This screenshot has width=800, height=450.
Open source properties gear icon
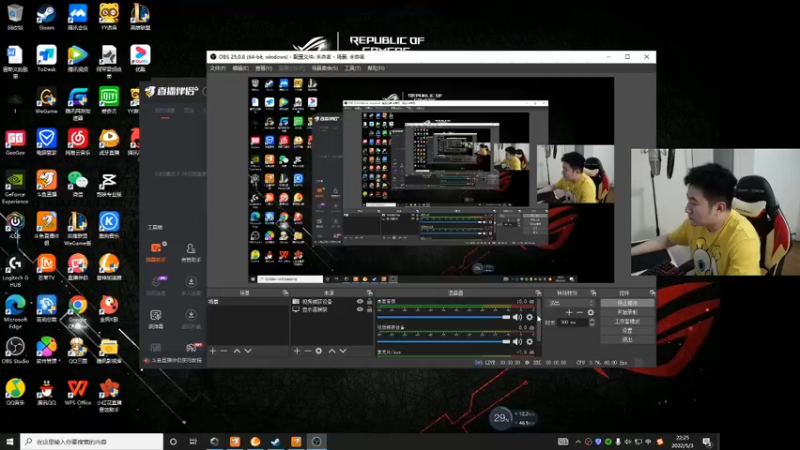[319, 351]
